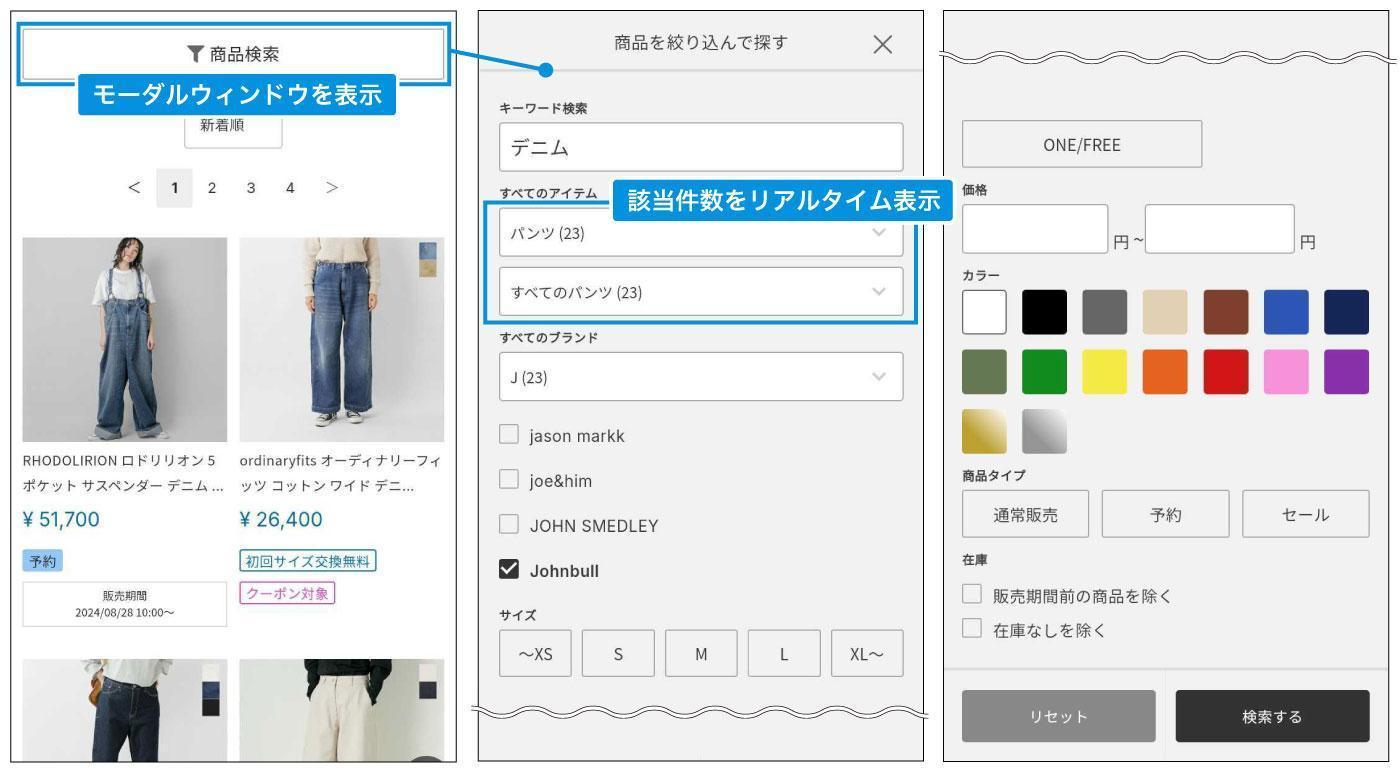Screen dimensions: 1400x772
Task: Enable 在庫なしを除く checkbox
Action: [971, 630]
